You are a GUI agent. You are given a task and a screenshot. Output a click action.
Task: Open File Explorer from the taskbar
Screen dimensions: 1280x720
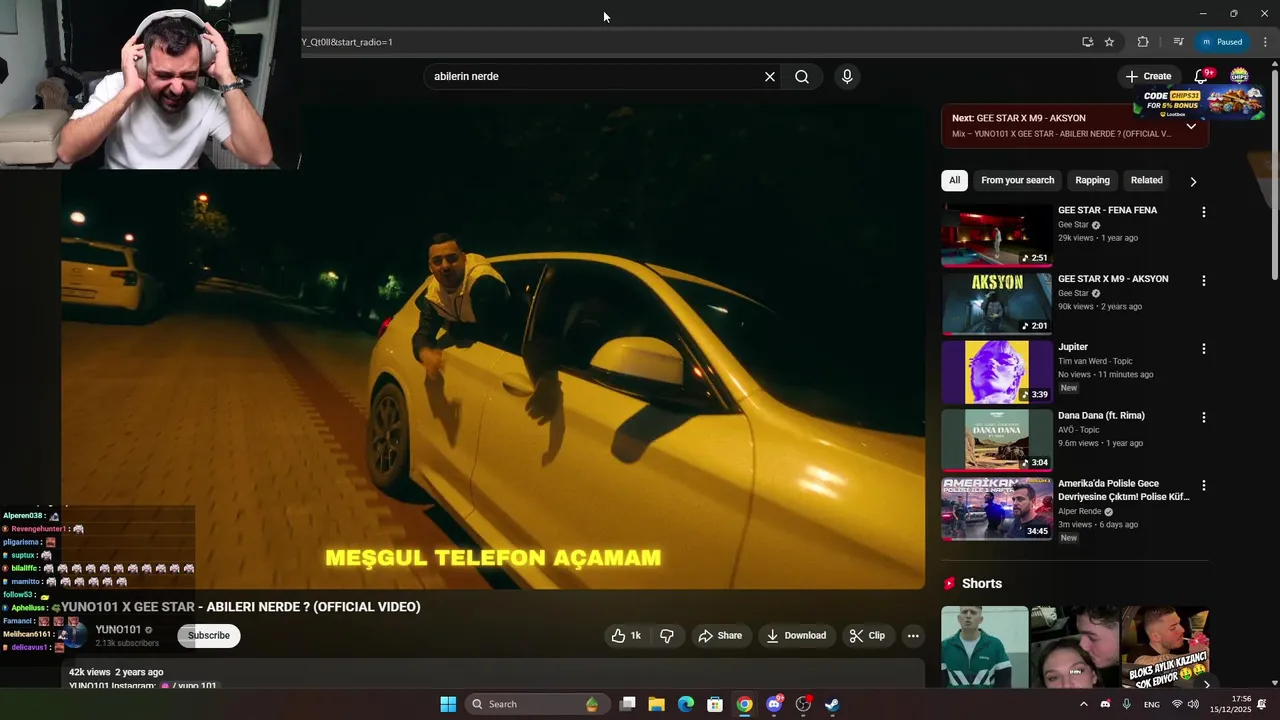click(x=656, y=704)
